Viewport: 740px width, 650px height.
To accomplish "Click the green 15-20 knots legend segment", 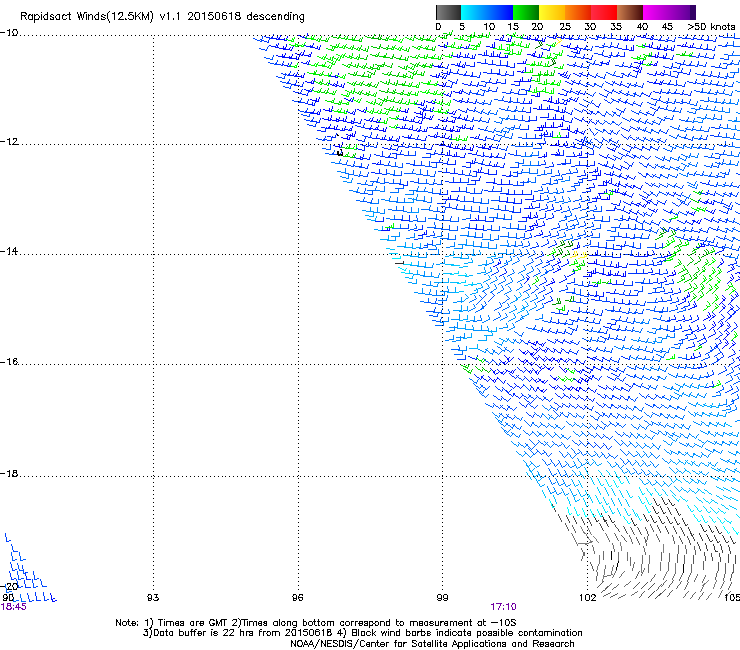I will pyautogui.click(x=526, y=12).
